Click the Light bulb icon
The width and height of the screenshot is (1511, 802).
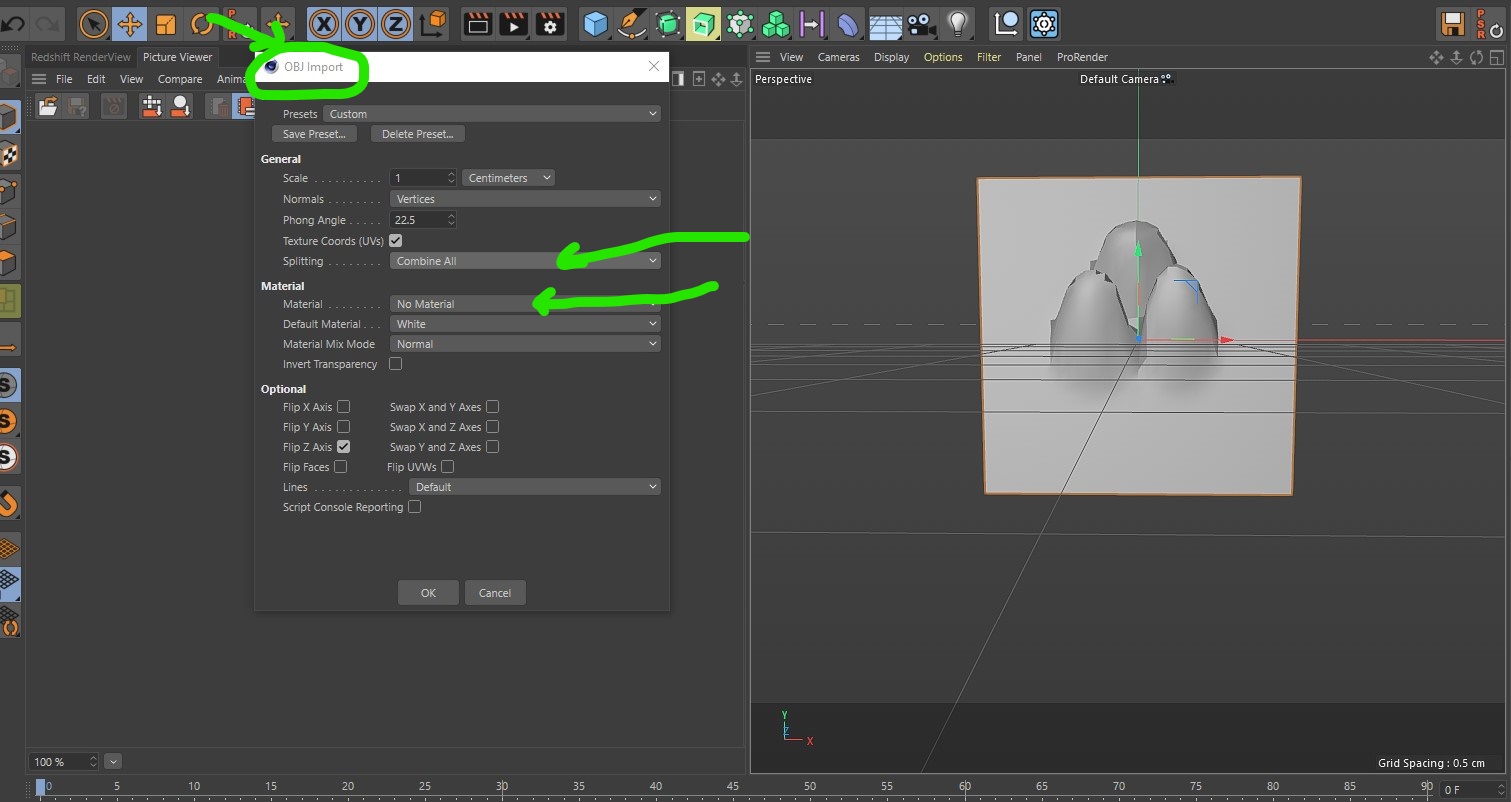[958, 23]
